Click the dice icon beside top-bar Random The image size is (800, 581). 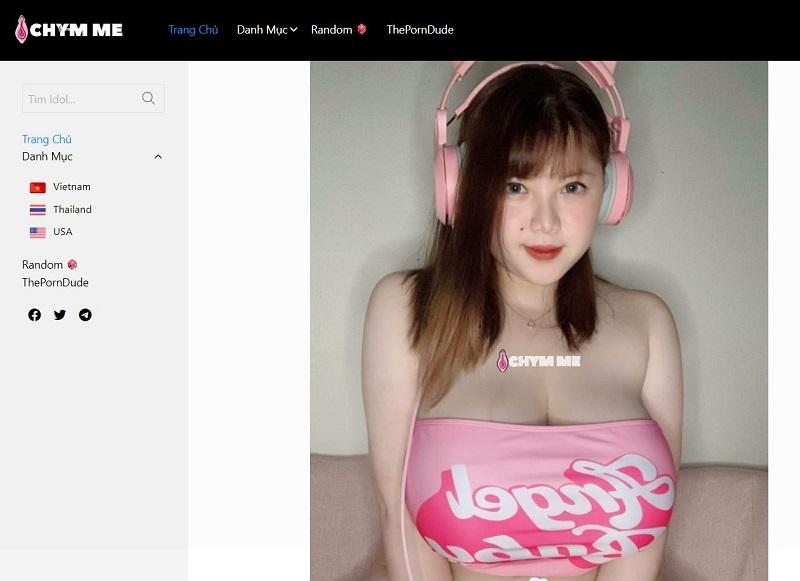click(x=362, y=29)
